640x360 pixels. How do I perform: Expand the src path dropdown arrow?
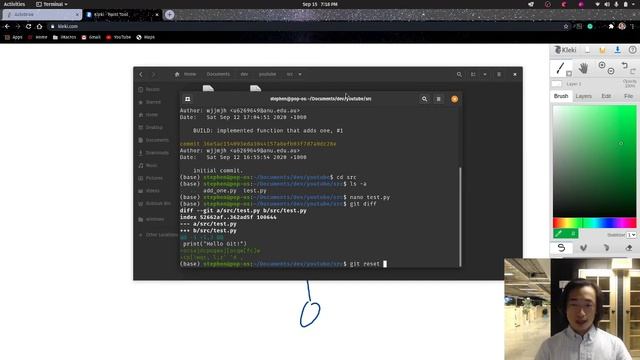coord(300,74)
